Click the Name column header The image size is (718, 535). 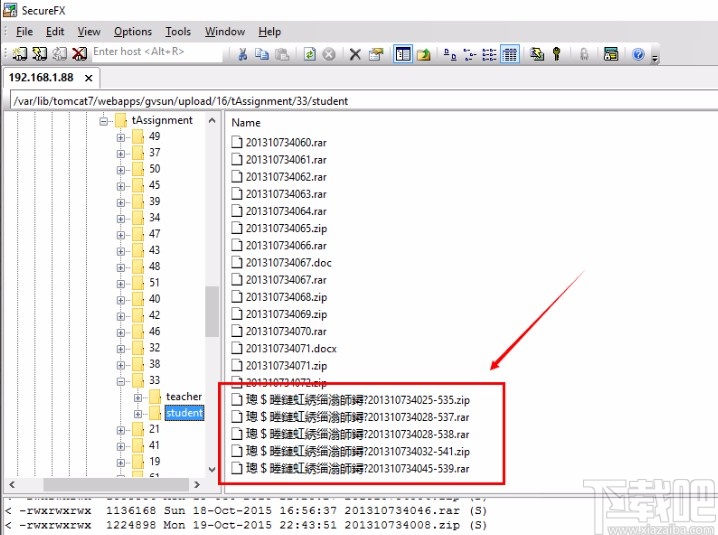coord(246,122)
